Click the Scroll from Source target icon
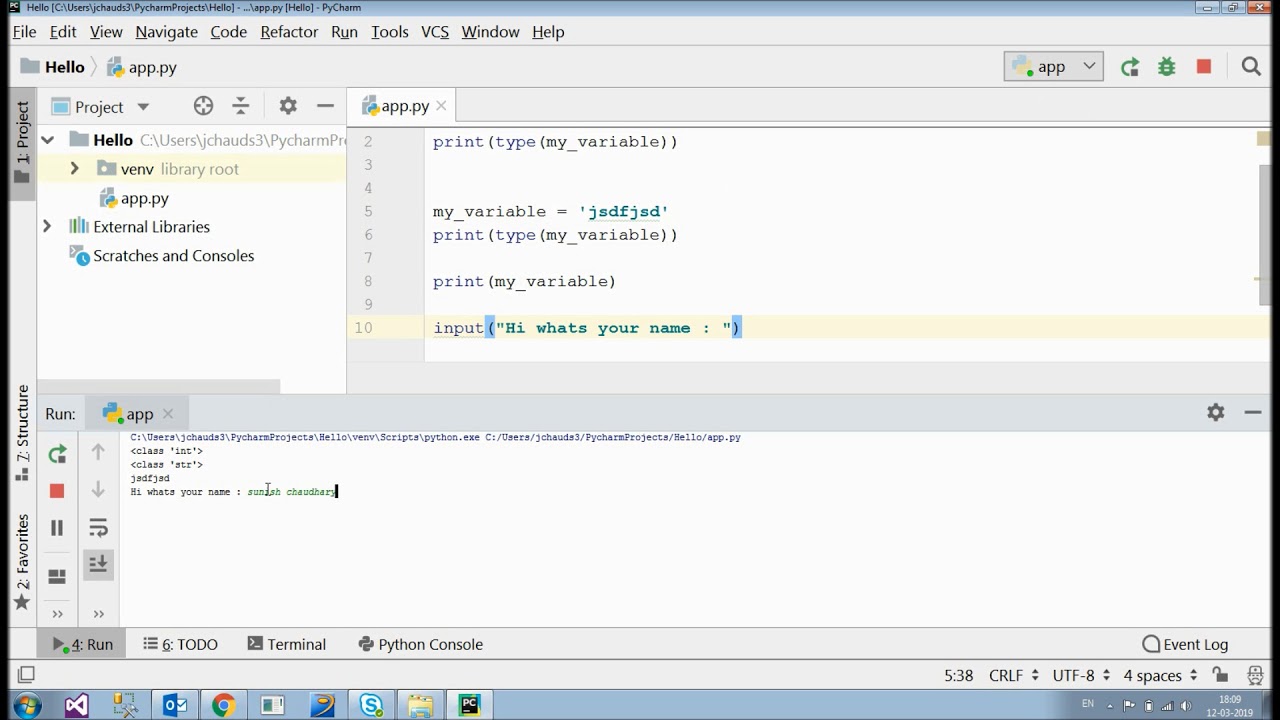The image size is (1280, 720). (x=203, y=106)
